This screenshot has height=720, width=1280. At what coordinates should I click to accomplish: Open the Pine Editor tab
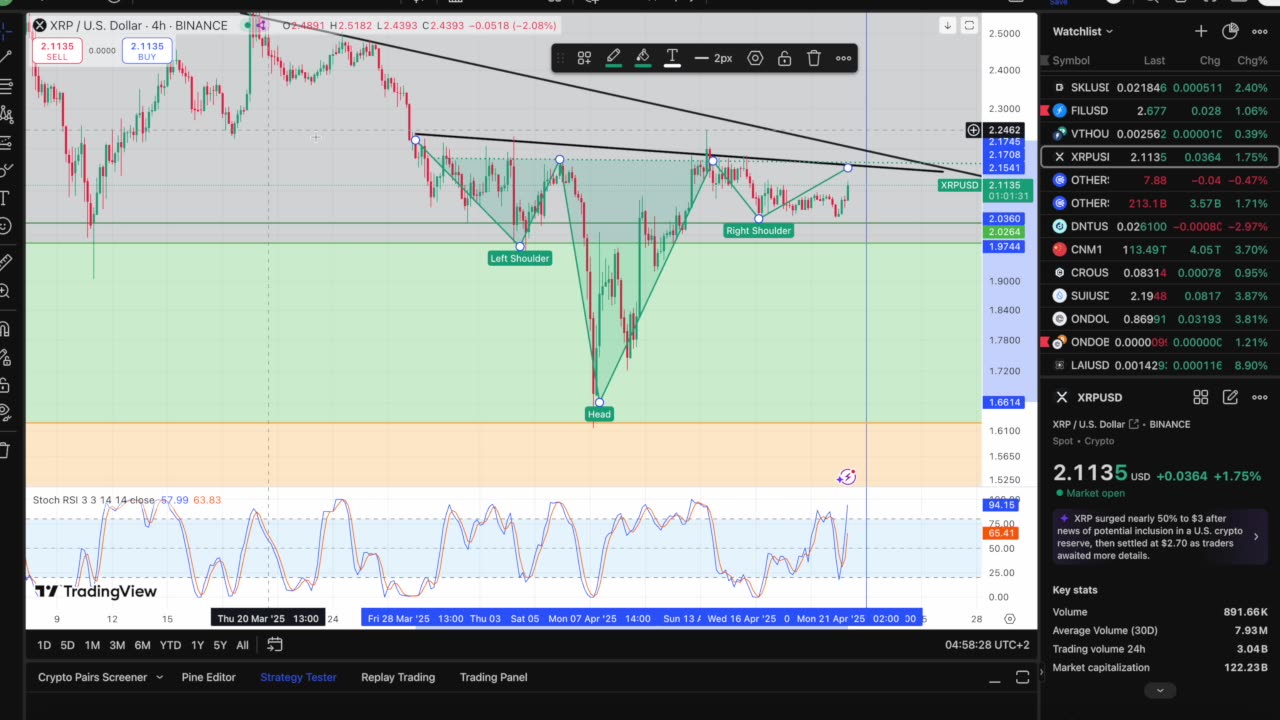tap(208, 677)
